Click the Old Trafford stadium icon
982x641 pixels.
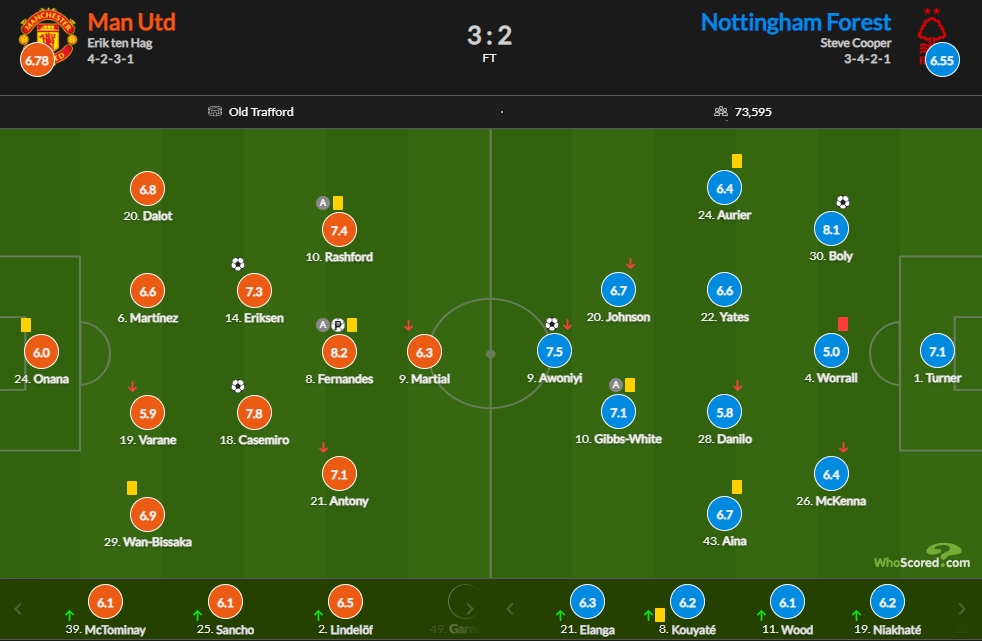(x=215, y=111)
